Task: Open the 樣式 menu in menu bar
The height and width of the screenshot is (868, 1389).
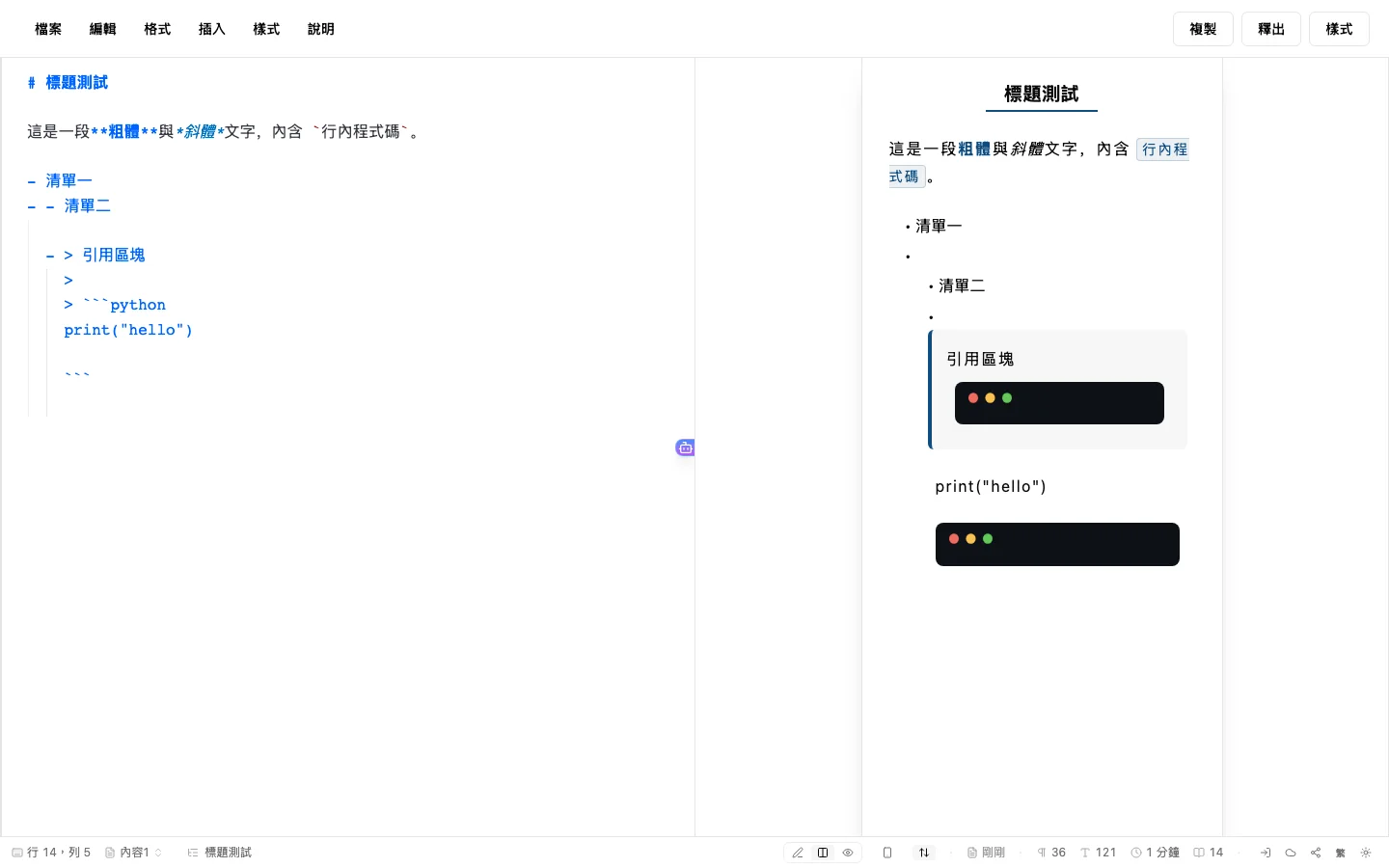Action: click(x=266, y=29)
